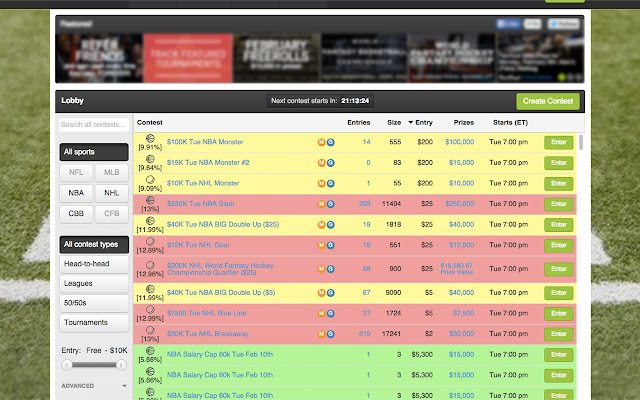This screenshot has width=640, height=400.
Task: Sort by the Size column header
Action: click(394, 122)
